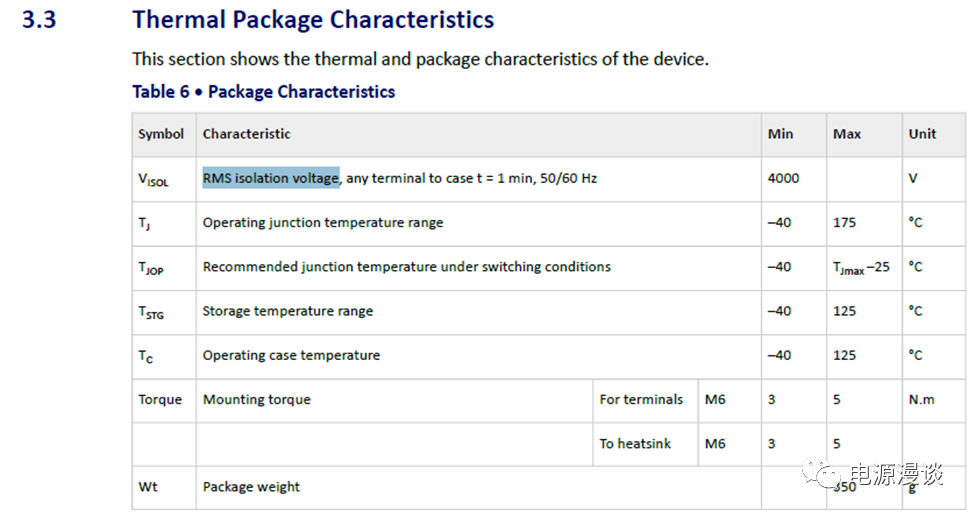The width and height of the screenshot is (975, 517).
Task: Click the "Symbol" column header
Action: pyautogui.click(x=161, y=134)
